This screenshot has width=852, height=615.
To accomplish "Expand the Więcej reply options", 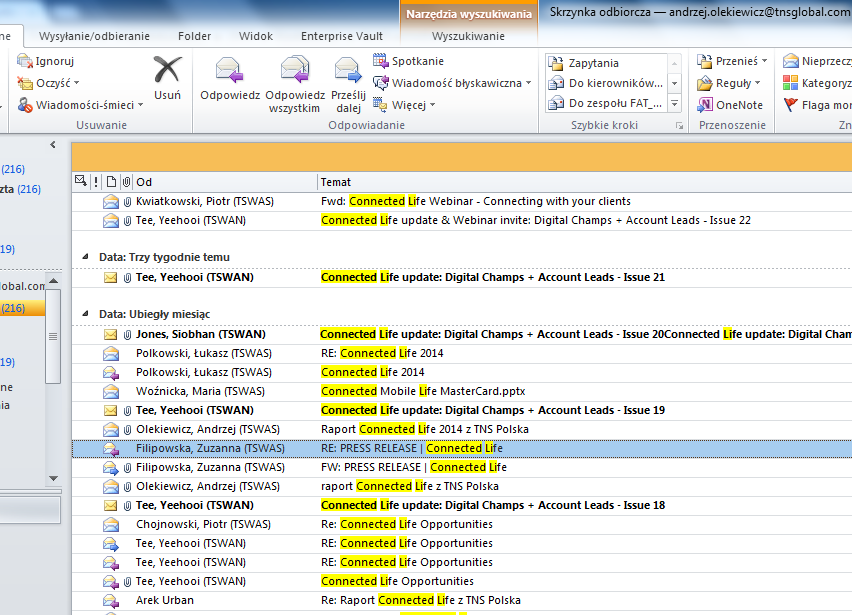I will (404, 105).
